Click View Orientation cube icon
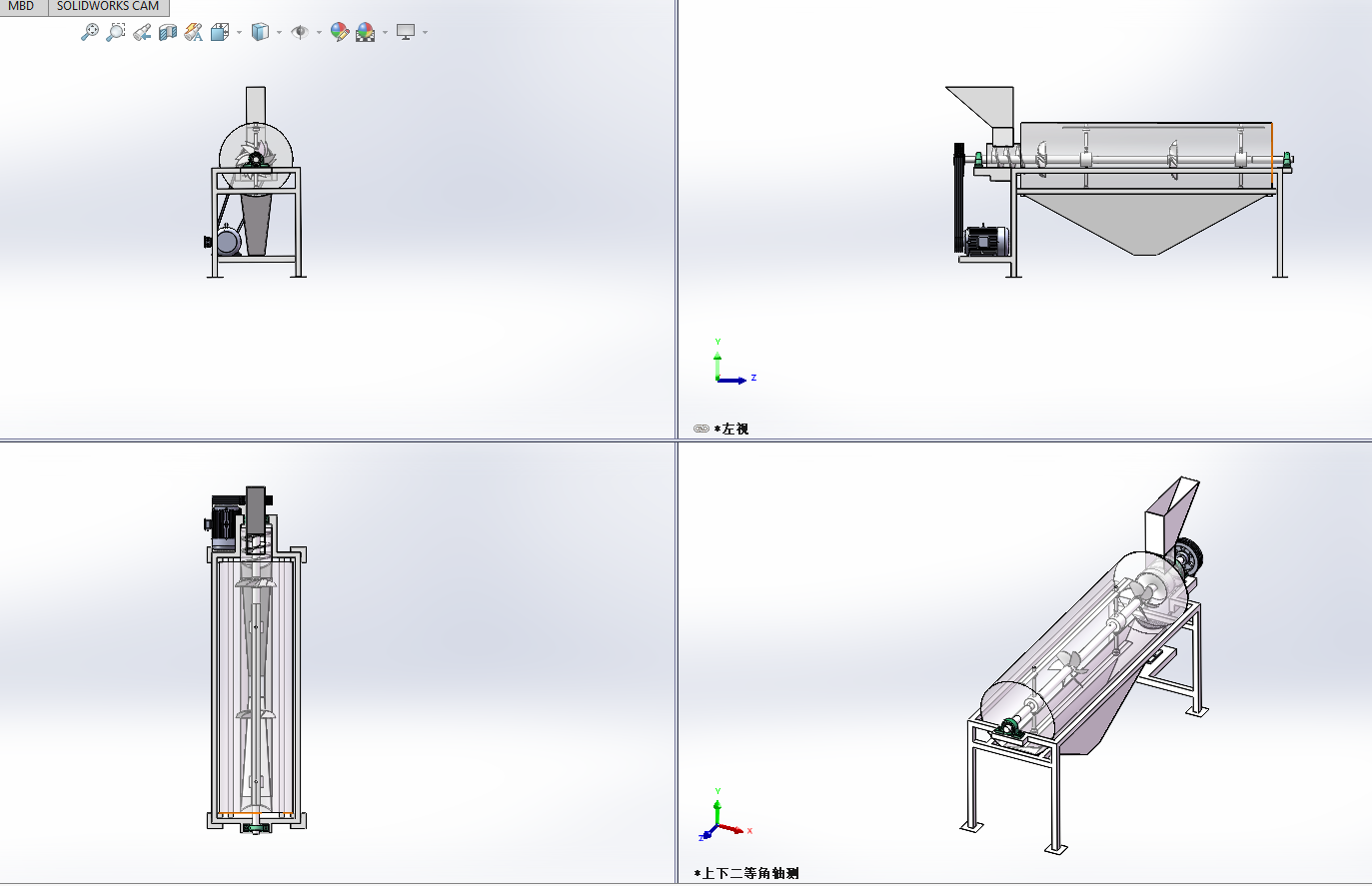 (220, 32)
